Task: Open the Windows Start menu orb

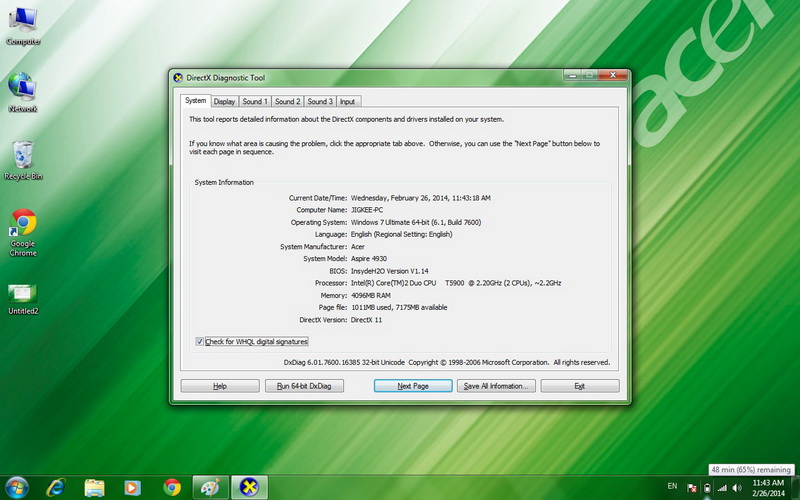Action: (x=17, y=487)
